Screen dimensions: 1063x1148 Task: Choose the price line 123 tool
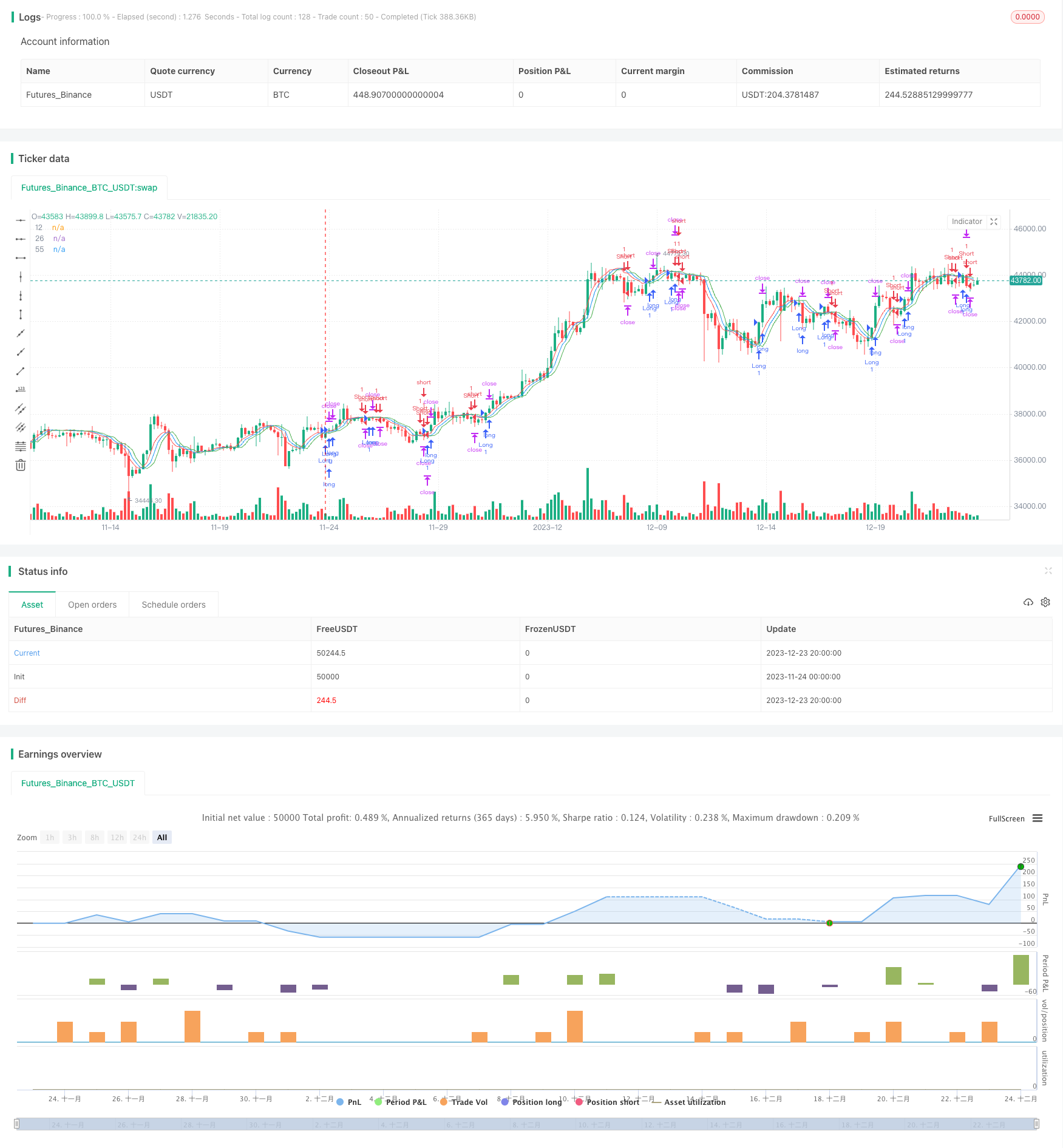pos(21,390)
